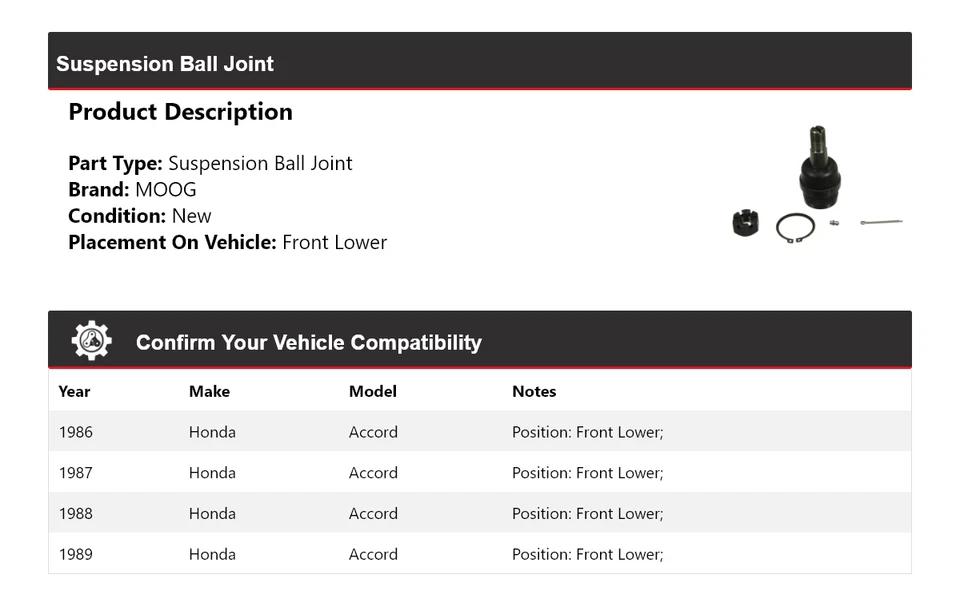Click the snap ring in product photo
The height and width of the screenshot is (606, 960).
click(795, 228)
